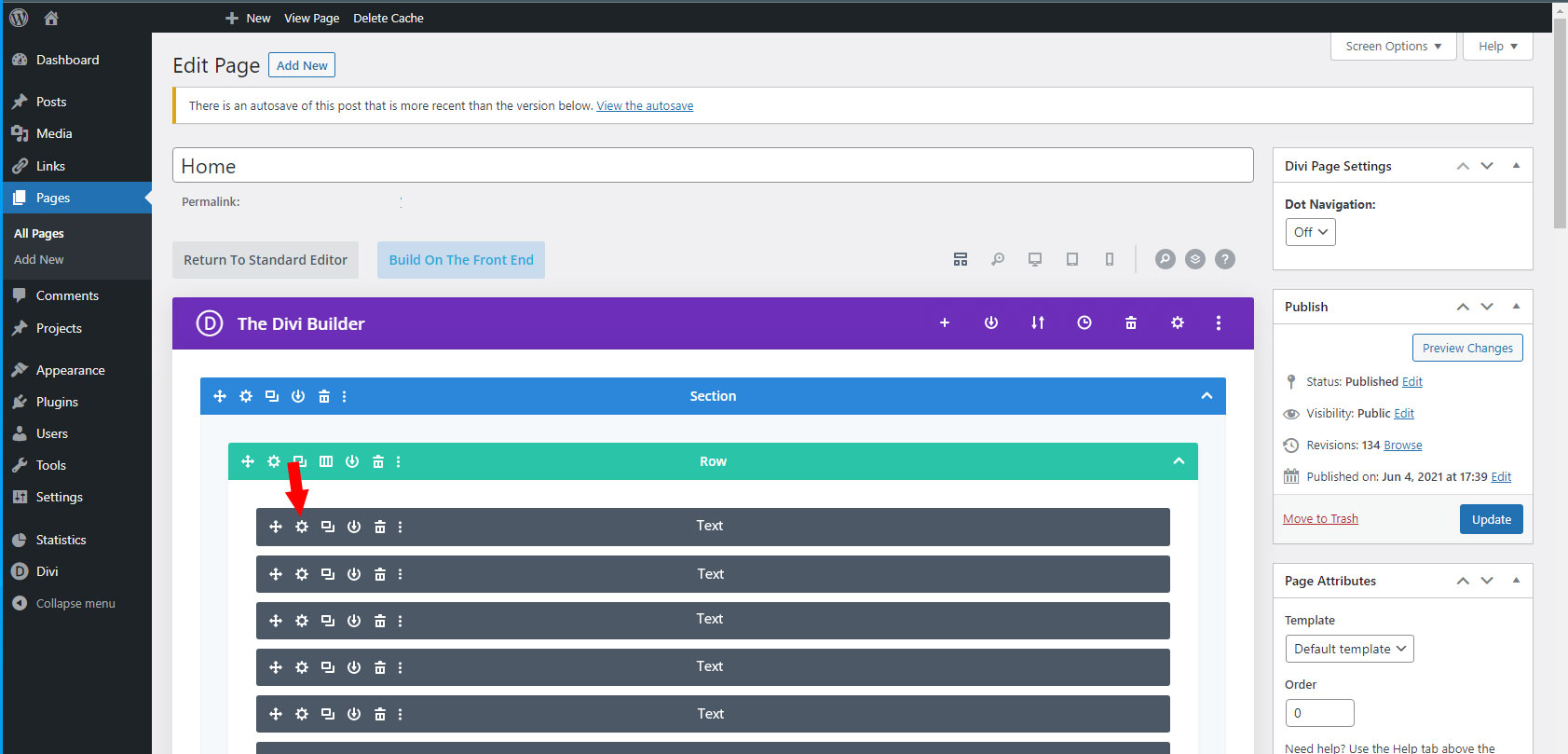Open editing history clock icon
This screenshot has height=754, width=1568.
click(x=1084, y=322)
